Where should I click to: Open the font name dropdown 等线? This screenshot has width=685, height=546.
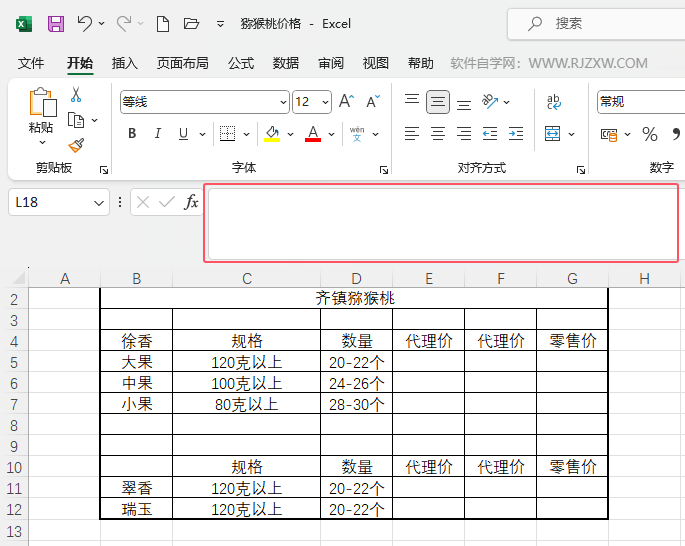(x=284, y=102)
